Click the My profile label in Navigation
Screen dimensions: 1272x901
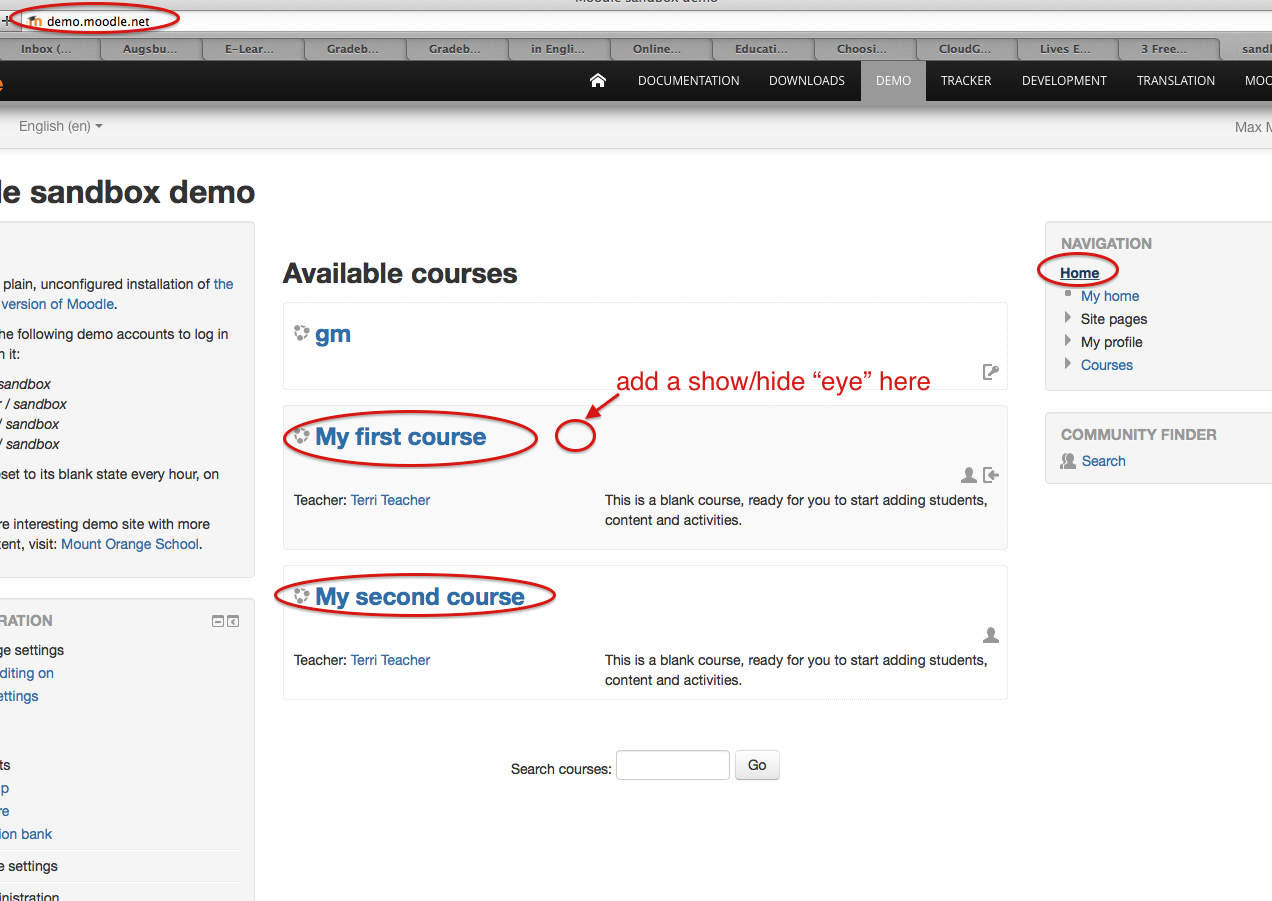(x=1112, y=342)
